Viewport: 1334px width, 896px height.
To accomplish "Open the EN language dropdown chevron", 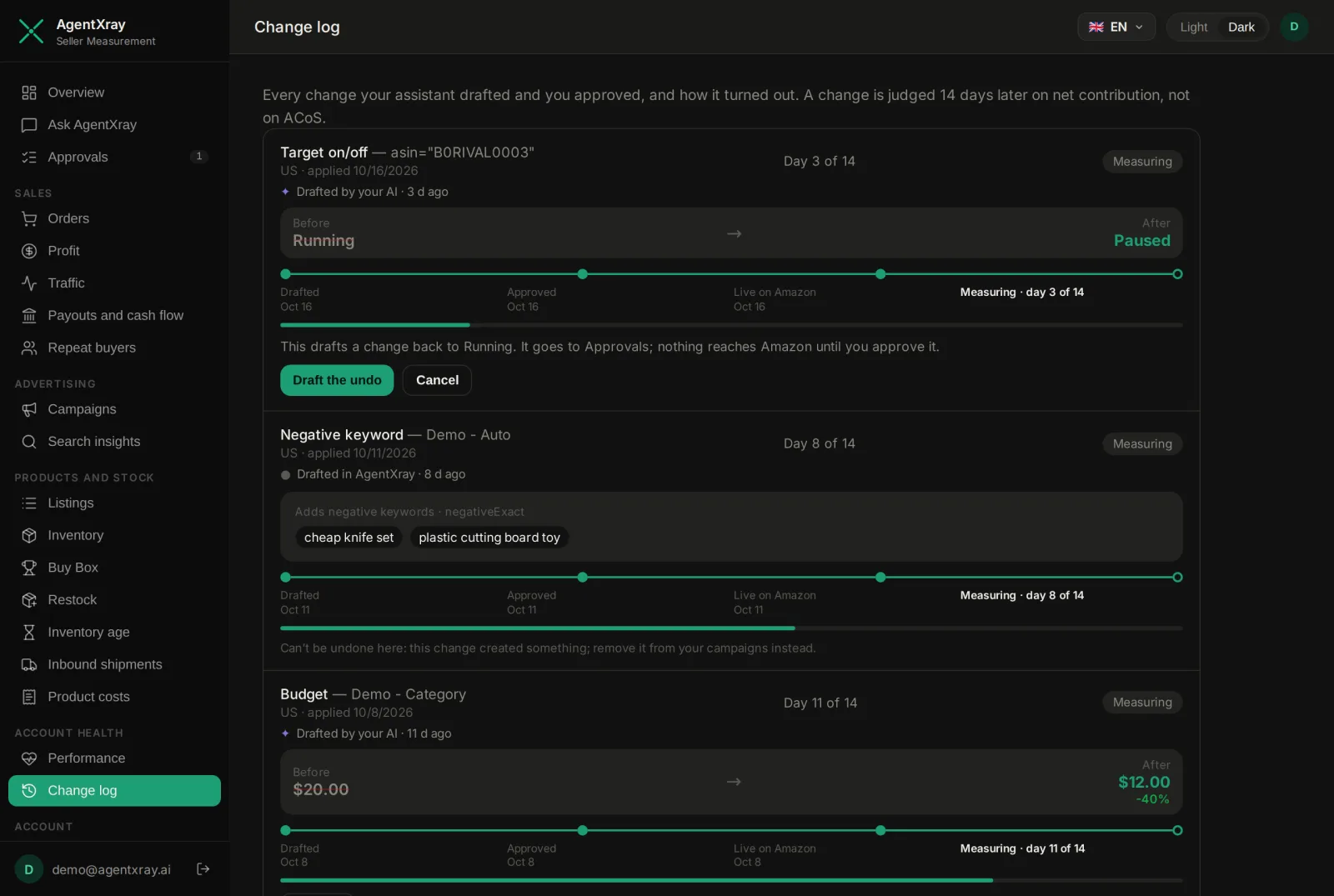I will click(1139, 28).
